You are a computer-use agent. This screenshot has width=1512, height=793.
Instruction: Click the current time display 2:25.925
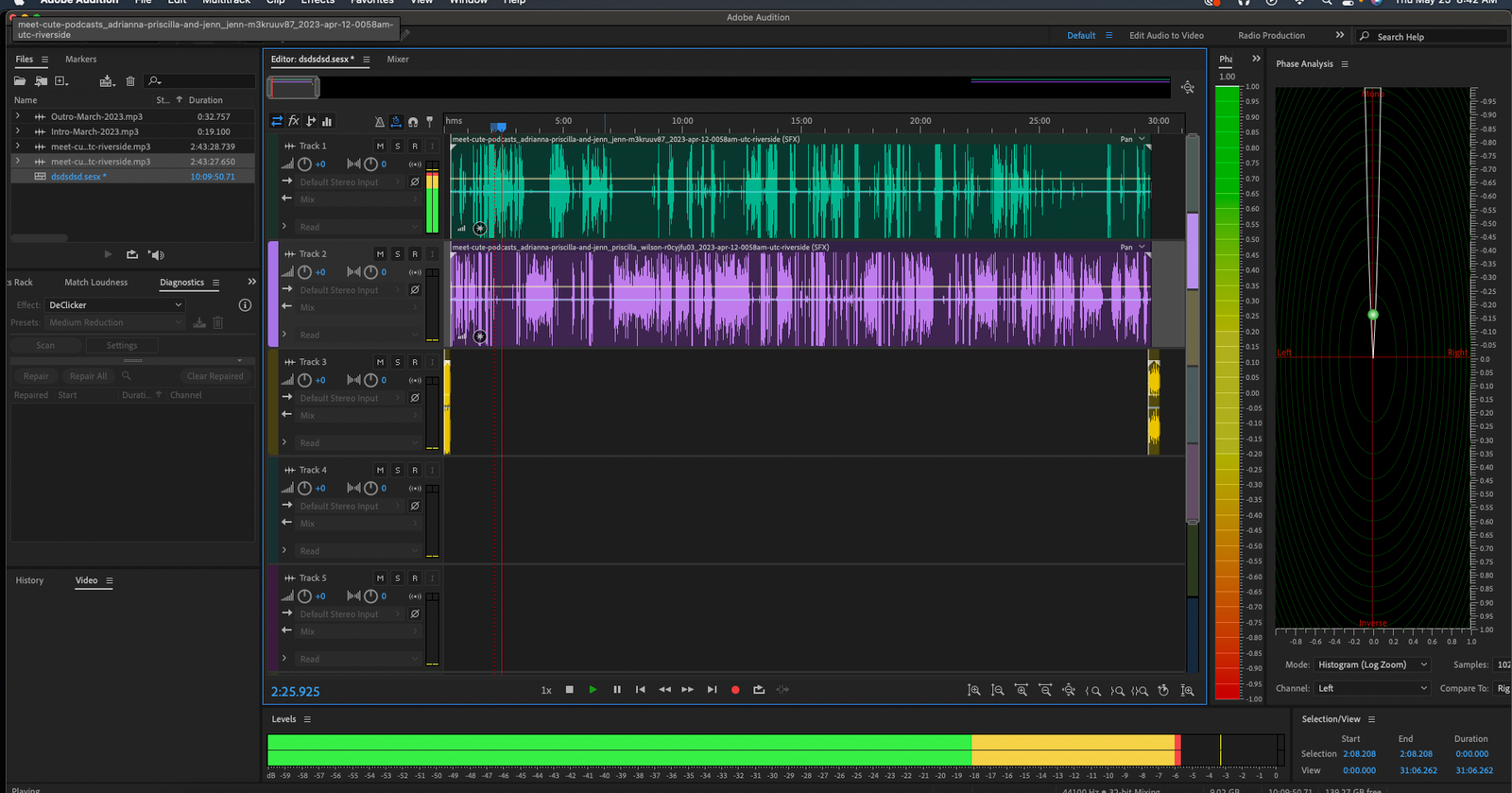pyautogui.click(x=295, y=692)
